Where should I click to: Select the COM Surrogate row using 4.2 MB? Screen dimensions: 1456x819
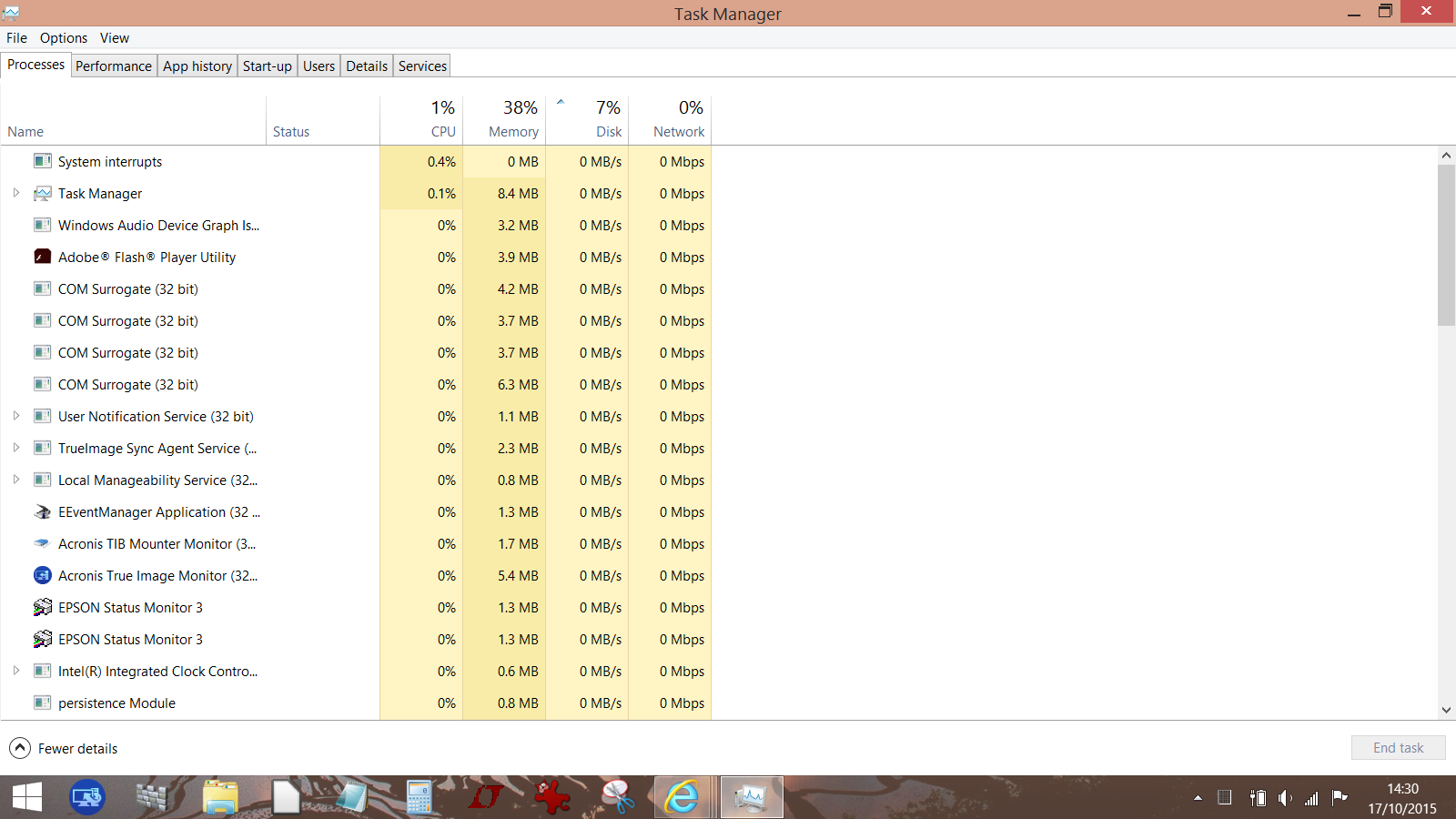(x=356, y=288)
